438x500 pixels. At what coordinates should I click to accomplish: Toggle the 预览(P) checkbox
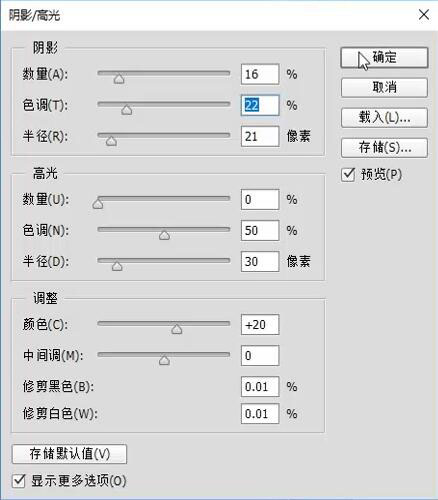tap(348, 175)
